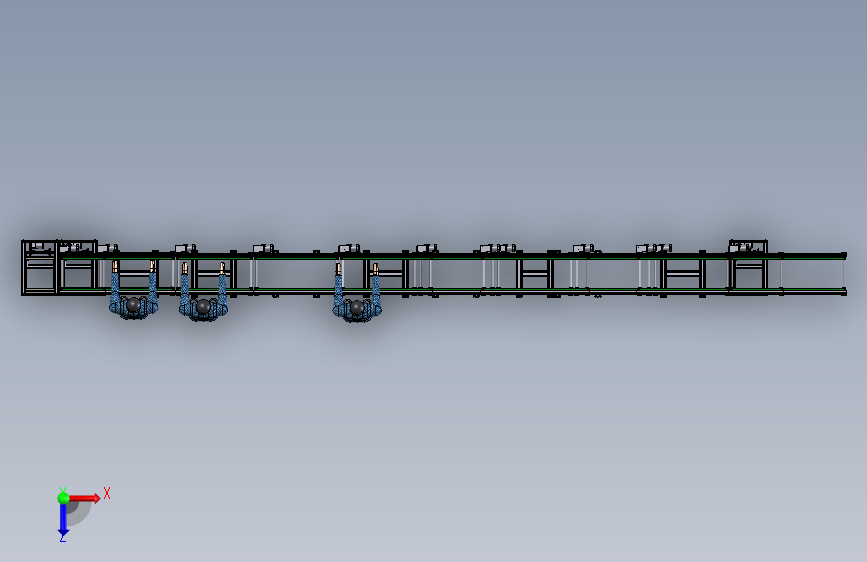Image resolution: width=867 pixels, height=562 pixels.
Task: Select the frame cabinet at the conveyor's left end
Action: point(40,267)
